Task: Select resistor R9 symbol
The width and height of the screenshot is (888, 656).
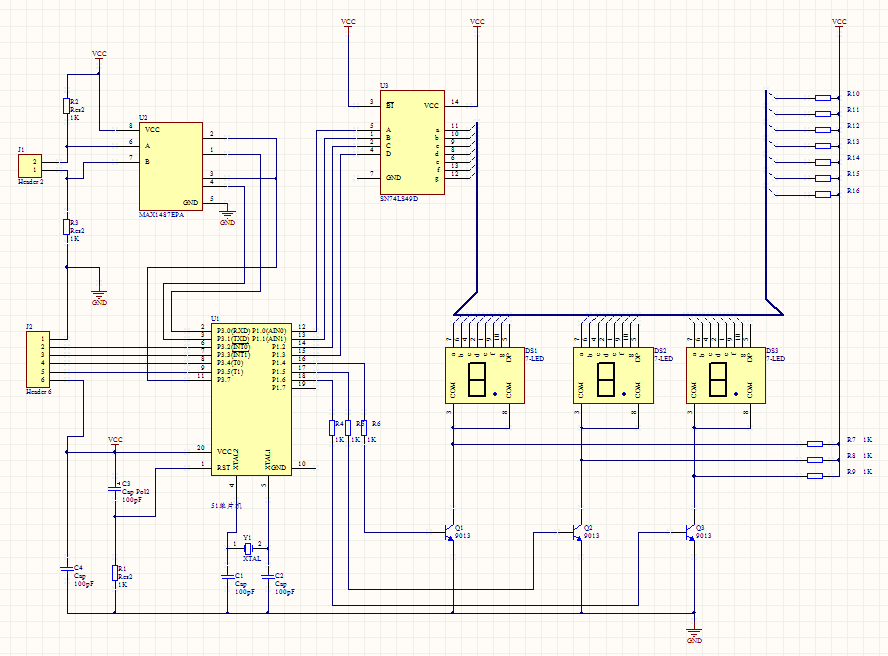Action: (815, 476)
